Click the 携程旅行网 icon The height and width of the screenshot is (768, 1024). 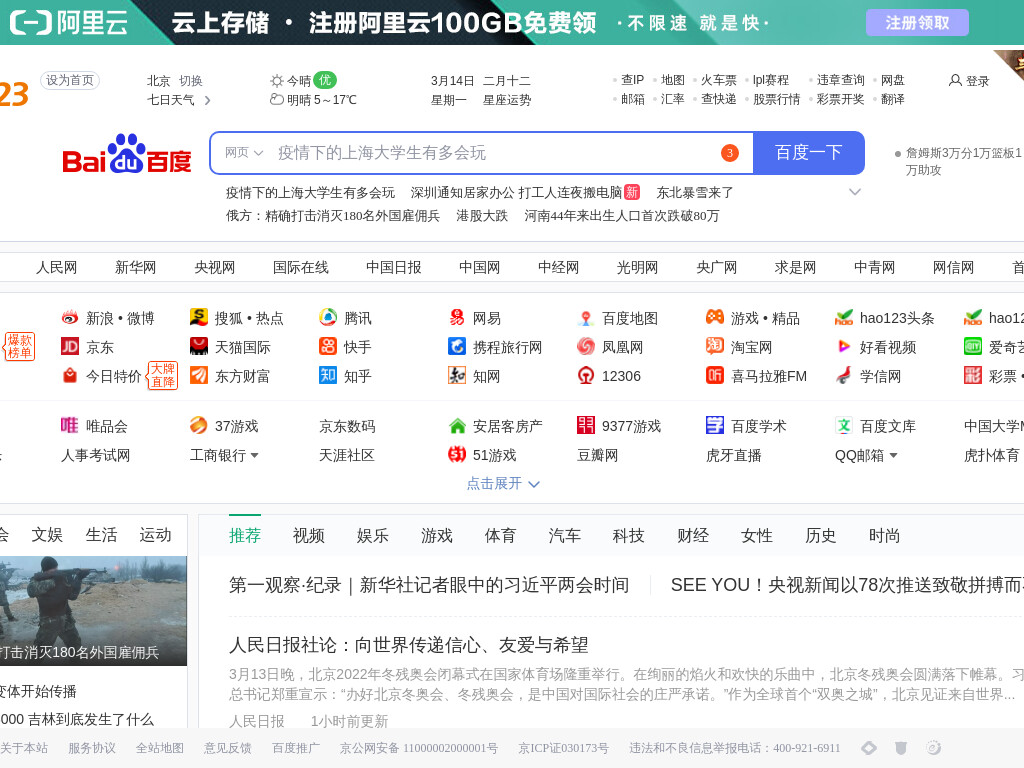click(x=456, y=346)
